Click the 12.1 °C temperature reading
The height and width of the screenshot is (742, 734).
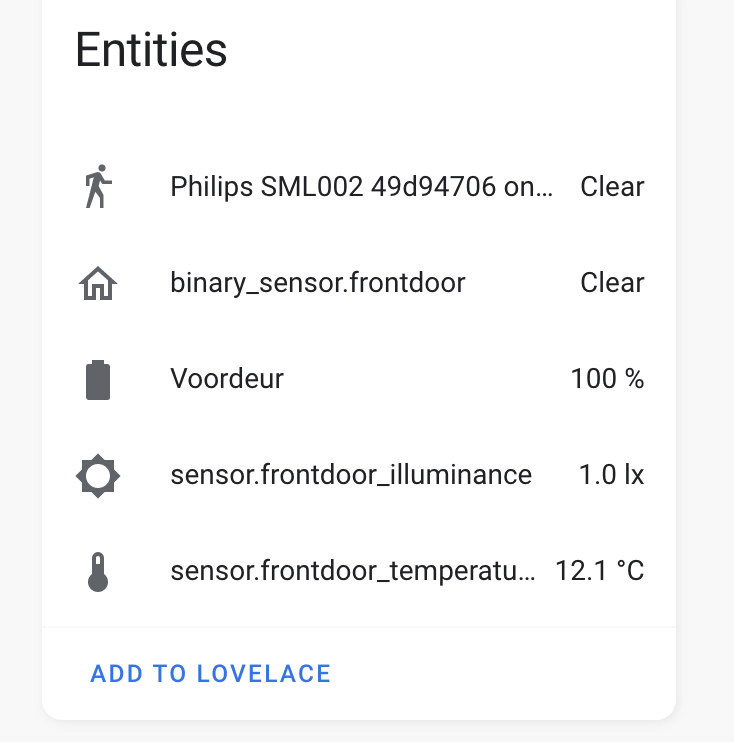pos(600,571)
